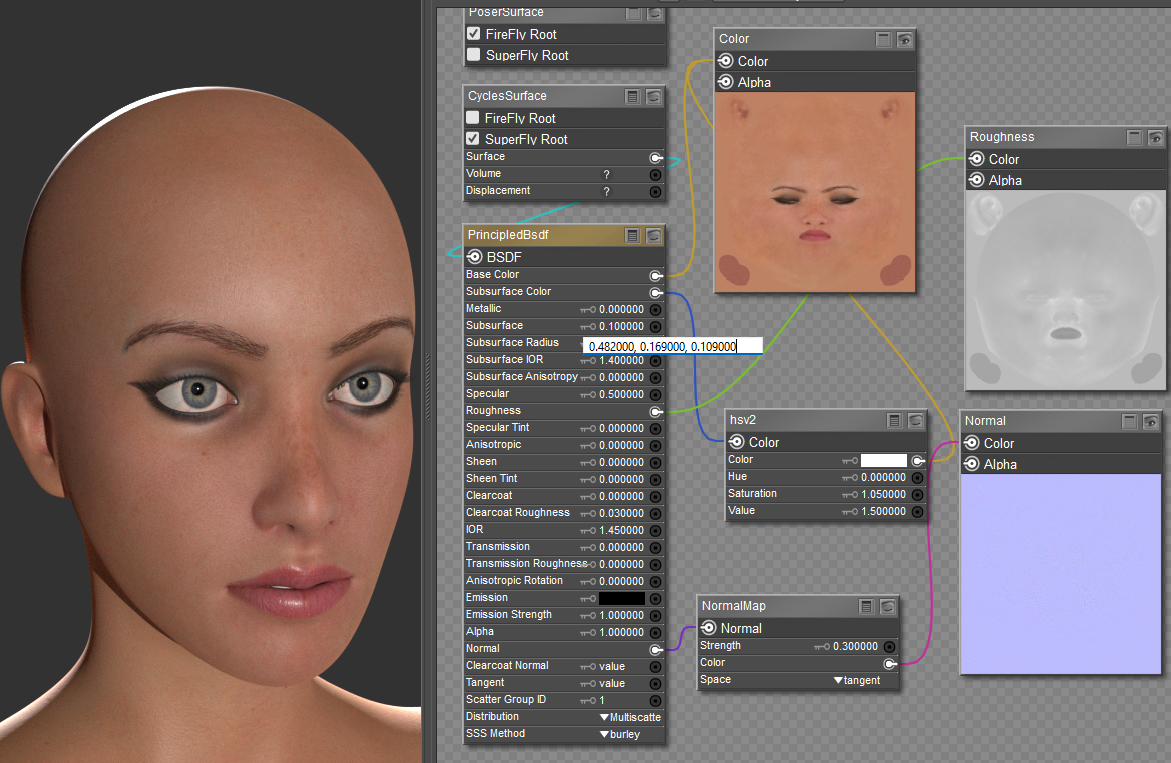The image size is (1171, 763).
Task: Open the Distribution dropdown set to Multiscatter
Action: (630, 717)
